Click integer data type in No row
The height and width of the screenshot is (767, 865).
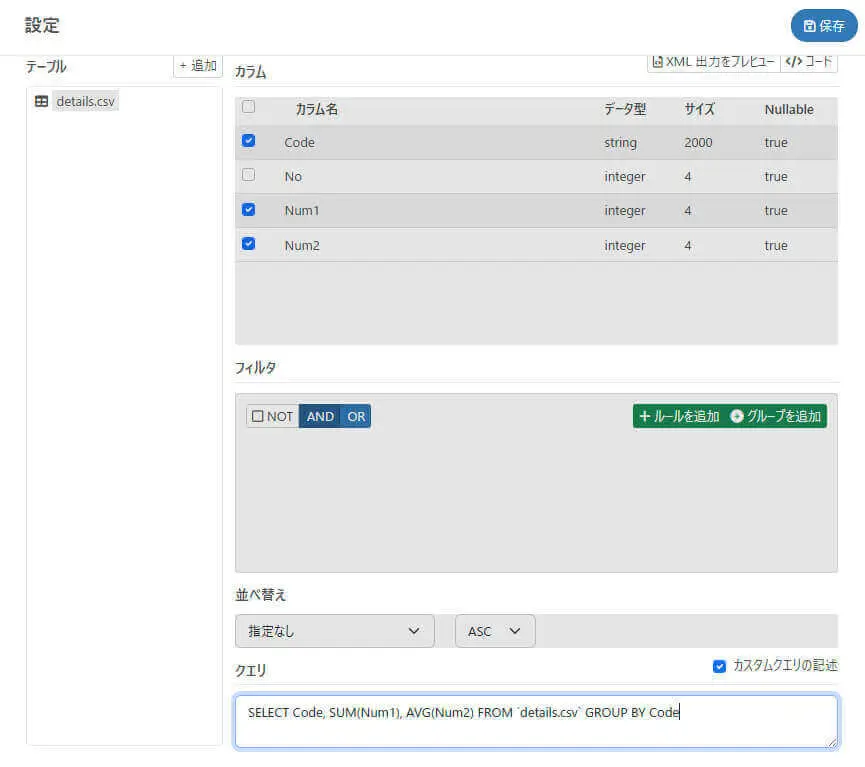pos(624,177)
